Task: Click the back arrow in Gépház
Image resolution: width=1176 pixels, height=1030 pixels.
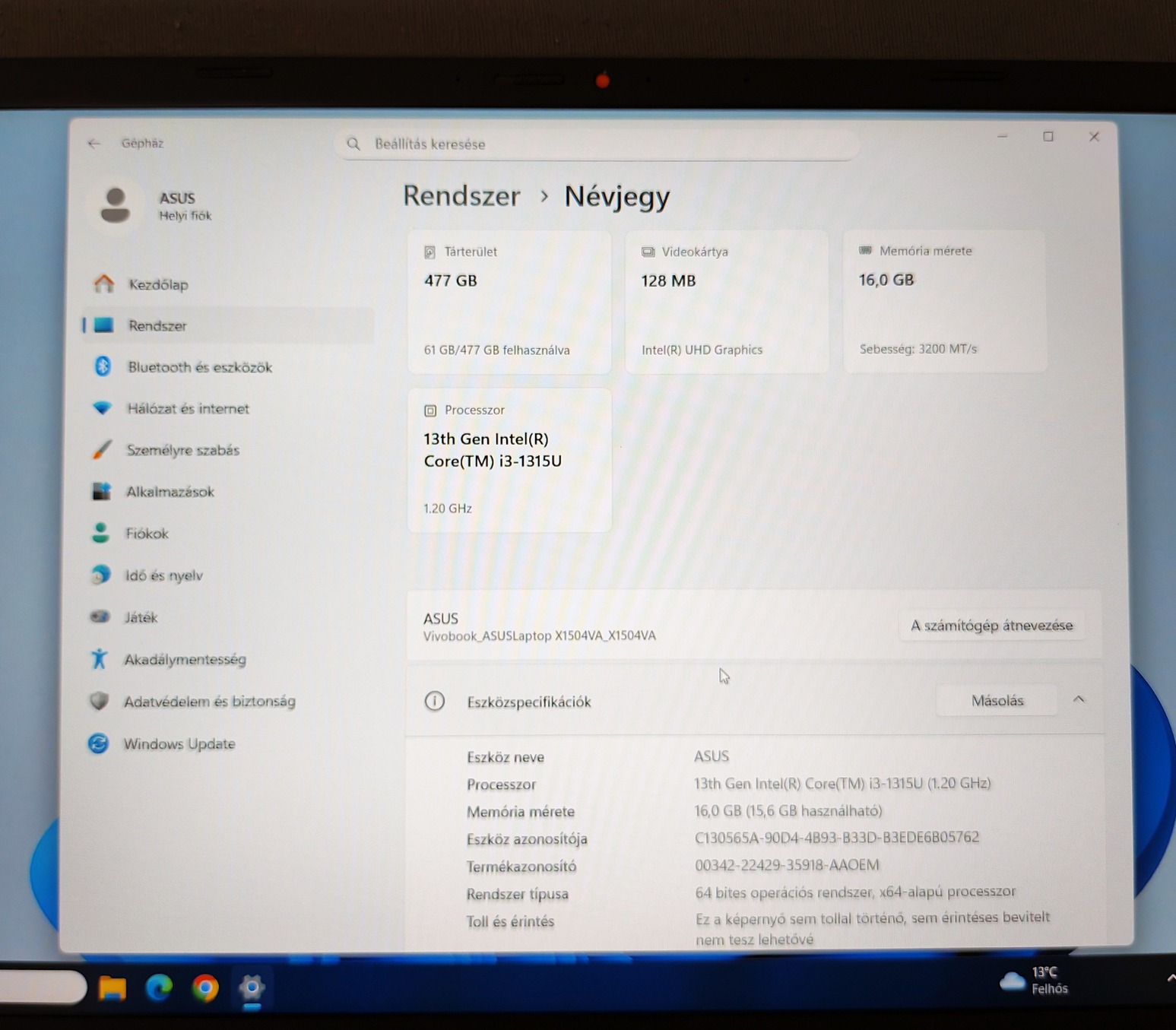Action: tap(94, 143)
